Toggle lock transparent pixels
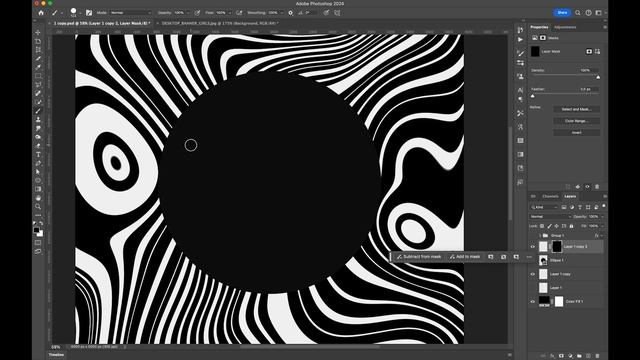 pyautogui.click(x=542, y=226)
